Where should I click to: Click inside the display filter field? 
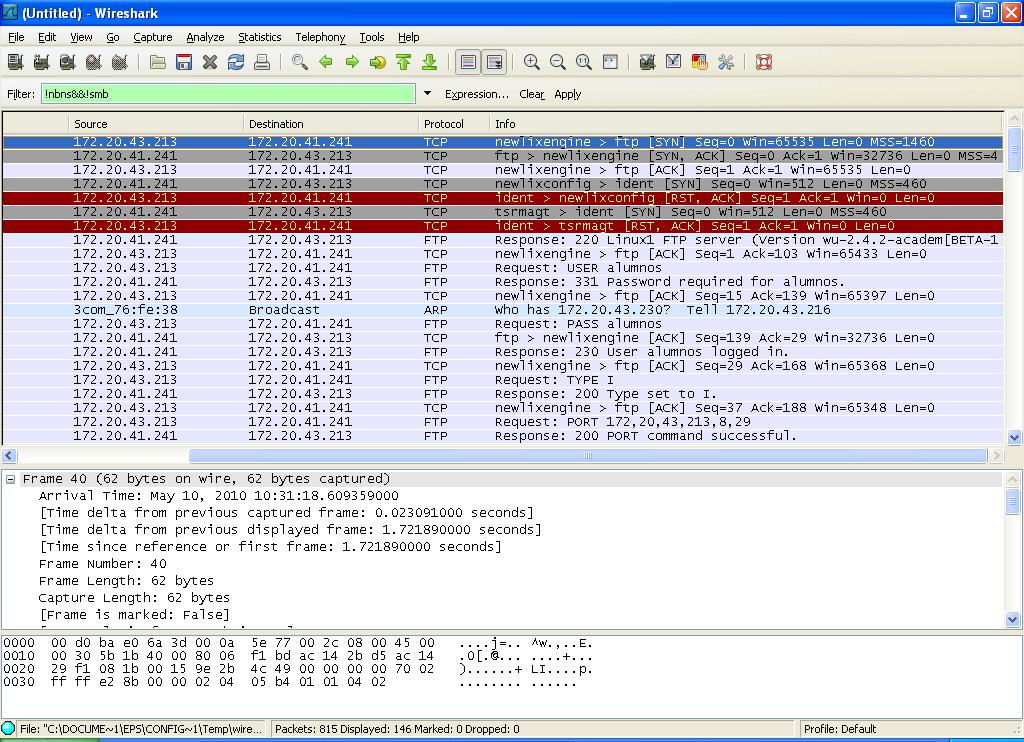pos(228,94)
